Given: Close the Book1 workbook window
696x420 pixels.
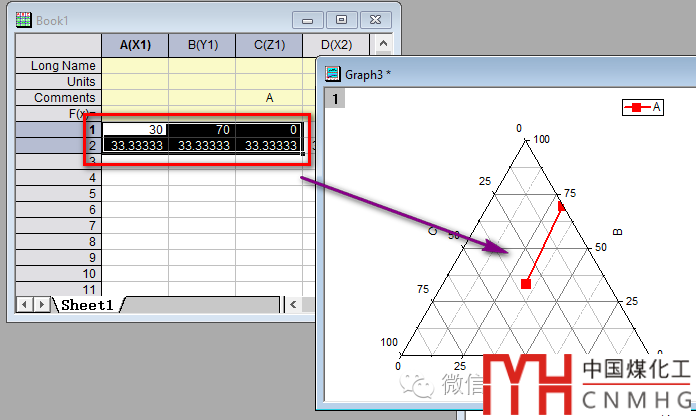Looking at the screenshot, I should click(x=376, y=19).
